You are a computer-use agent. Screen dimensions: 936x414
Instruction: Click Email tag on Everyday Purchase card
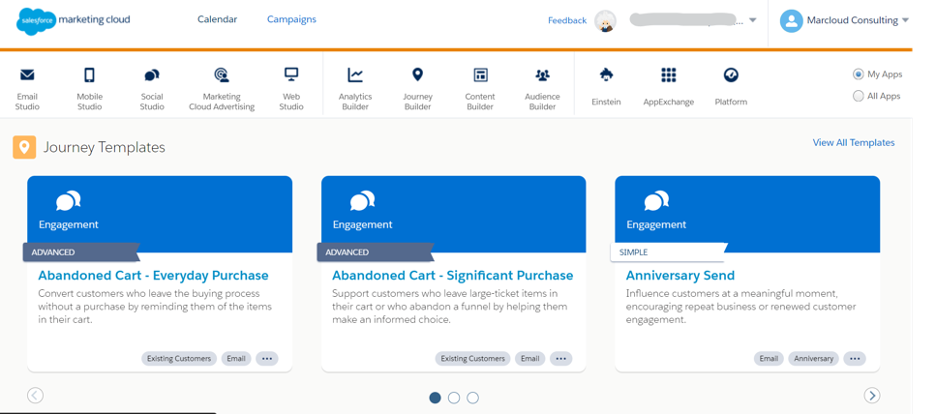pos(236,359)
